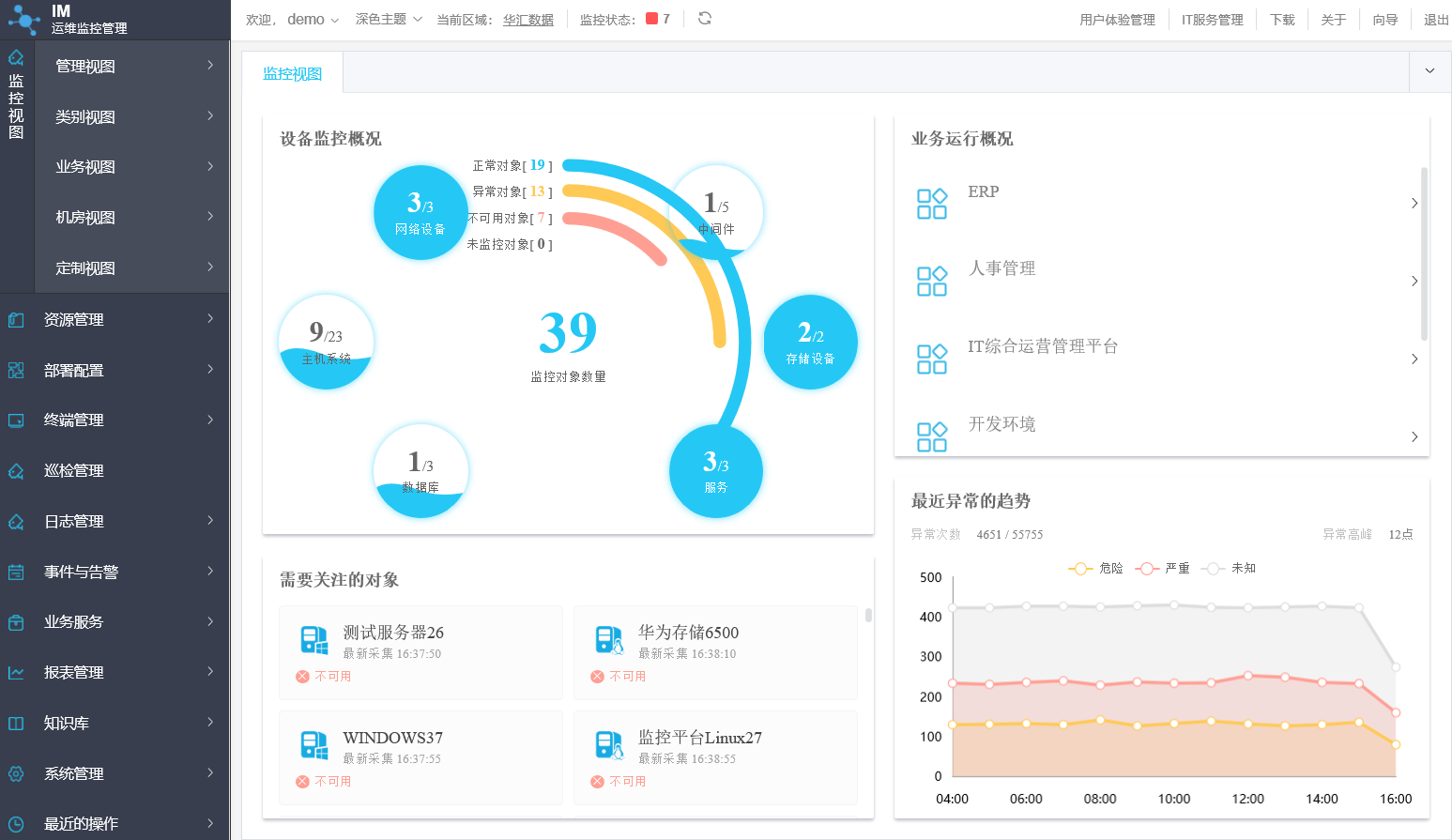Click the refresh icon next to 监控状态
1452x840 pixels.
pos(703,17)
